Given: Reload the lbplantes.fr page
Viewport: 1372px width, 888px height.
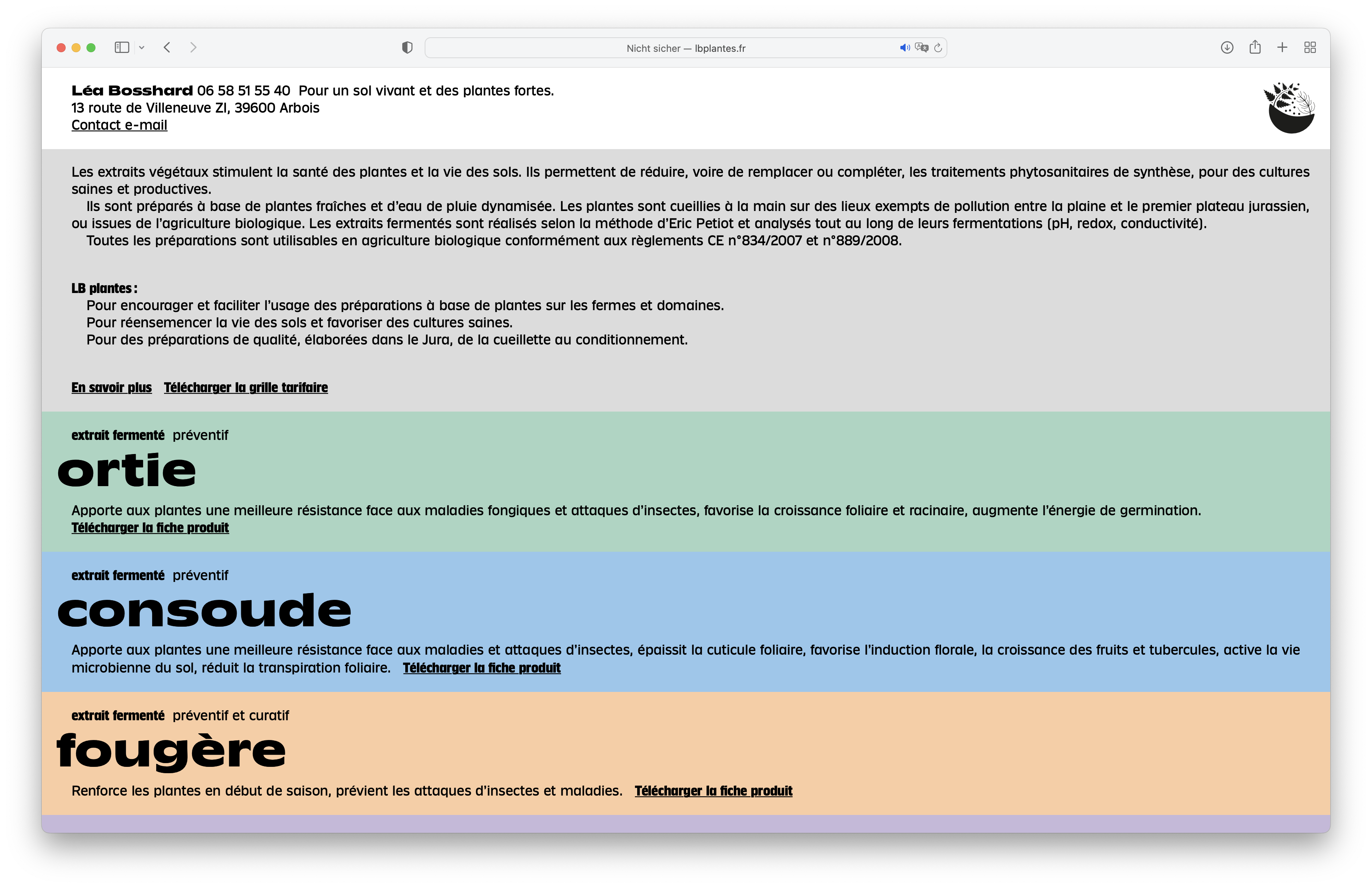Looking at the screenshot, I should (x=938, y=48).
